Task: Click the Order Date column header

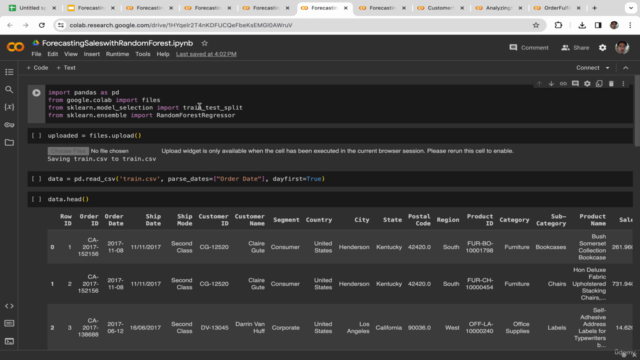Action: point(114,220)
